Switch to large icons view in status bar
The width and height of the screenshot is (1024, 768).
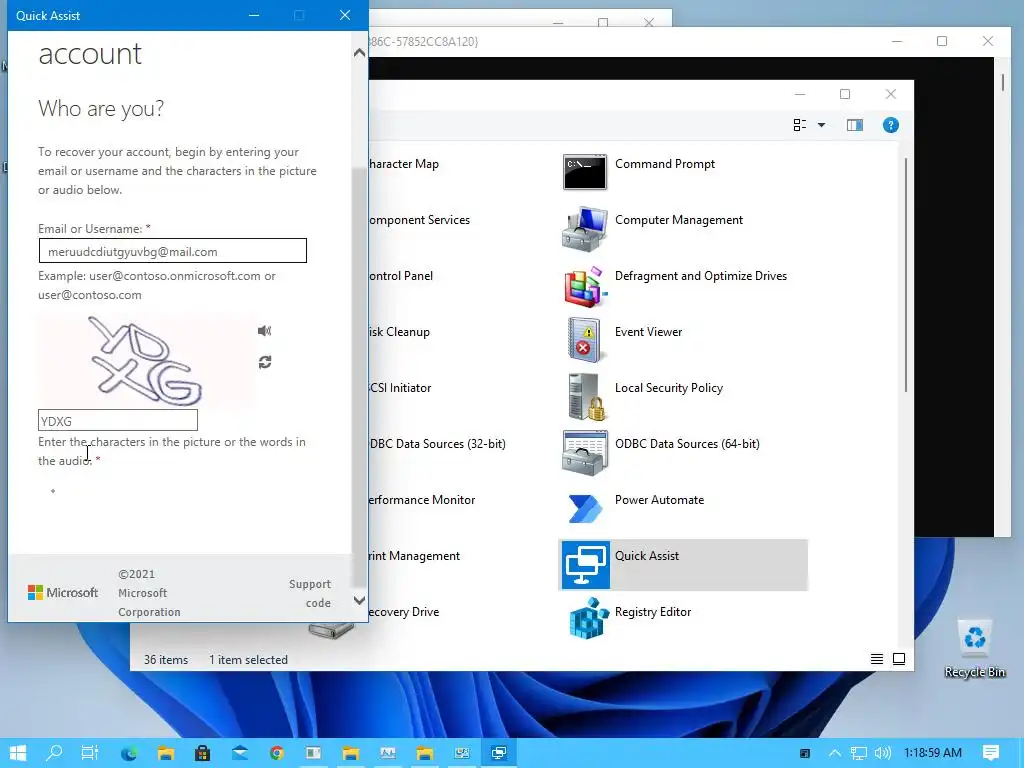899,659
